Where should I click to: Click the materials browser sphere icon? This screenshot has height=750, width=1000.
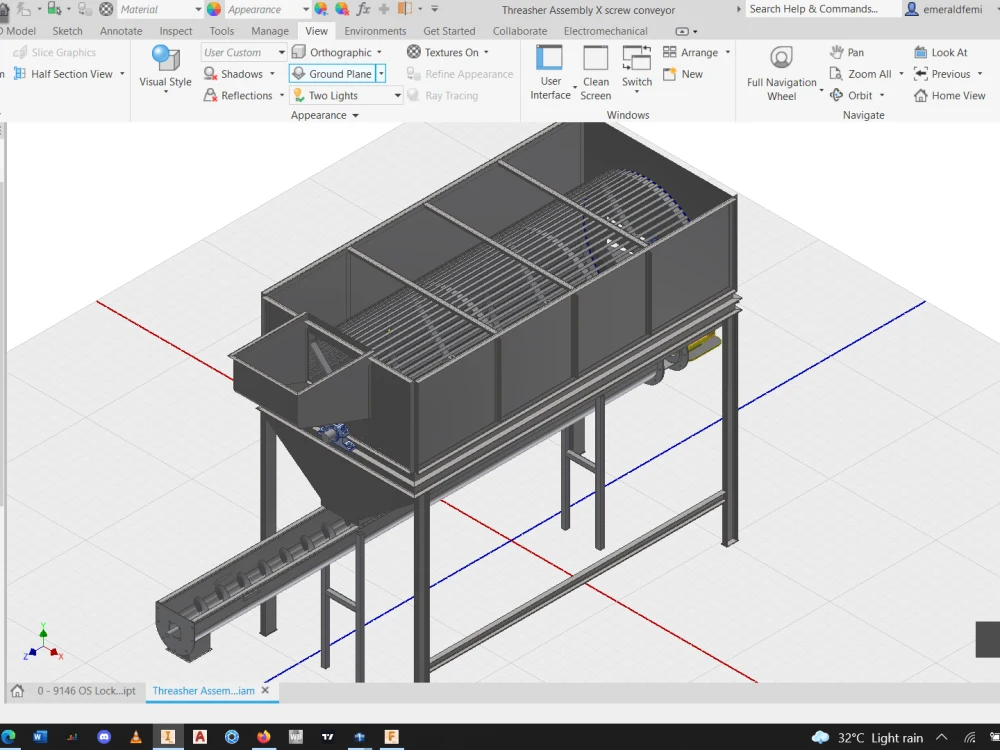[106, 9]
